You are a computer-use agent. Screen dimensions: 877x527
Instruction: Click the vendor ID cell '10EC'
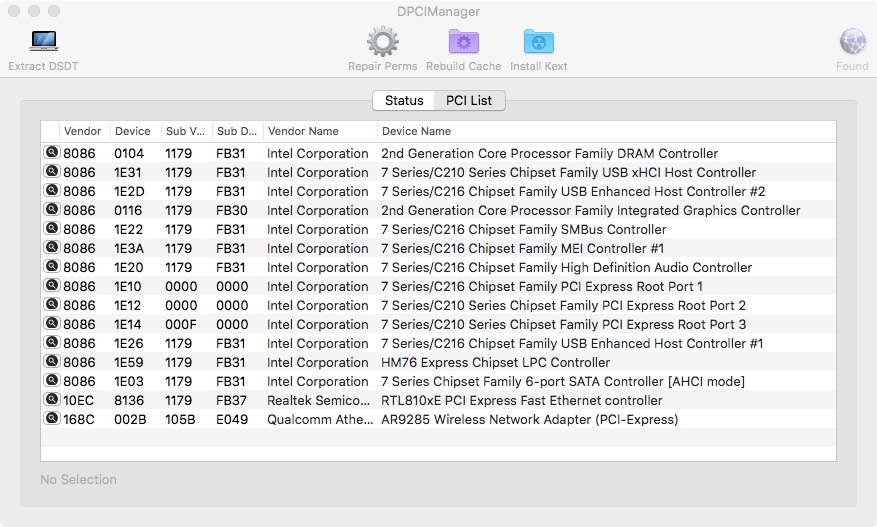[x=78, y=401]
